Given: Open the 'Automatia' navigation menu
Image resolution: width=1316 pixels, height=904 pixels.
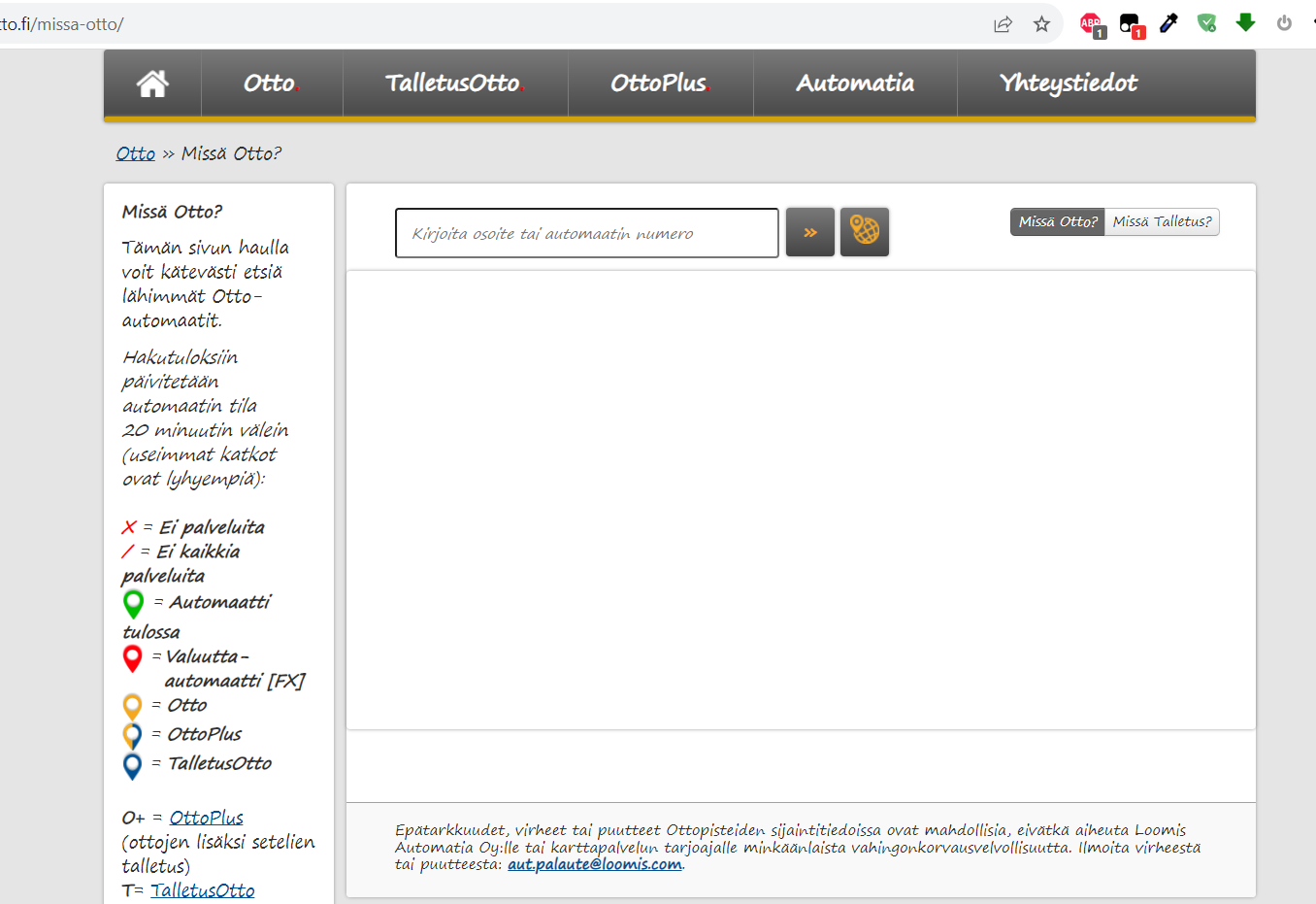Looking at the screenshot, I should pyautogui.click(x=854, y=84).
